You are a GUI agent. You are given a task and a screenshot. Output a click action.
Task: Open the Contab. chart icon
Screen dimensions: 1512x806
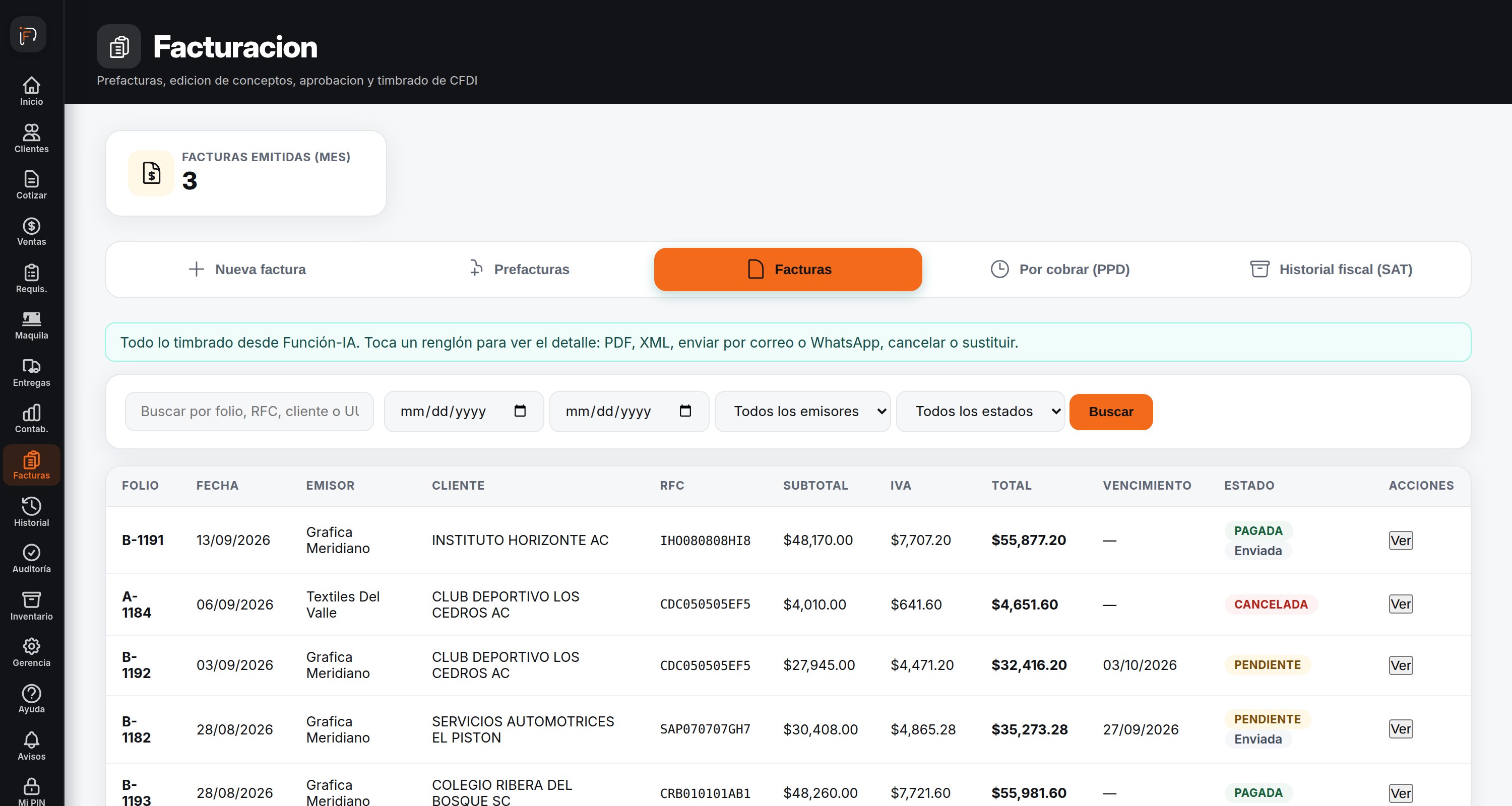click(31, 413)
